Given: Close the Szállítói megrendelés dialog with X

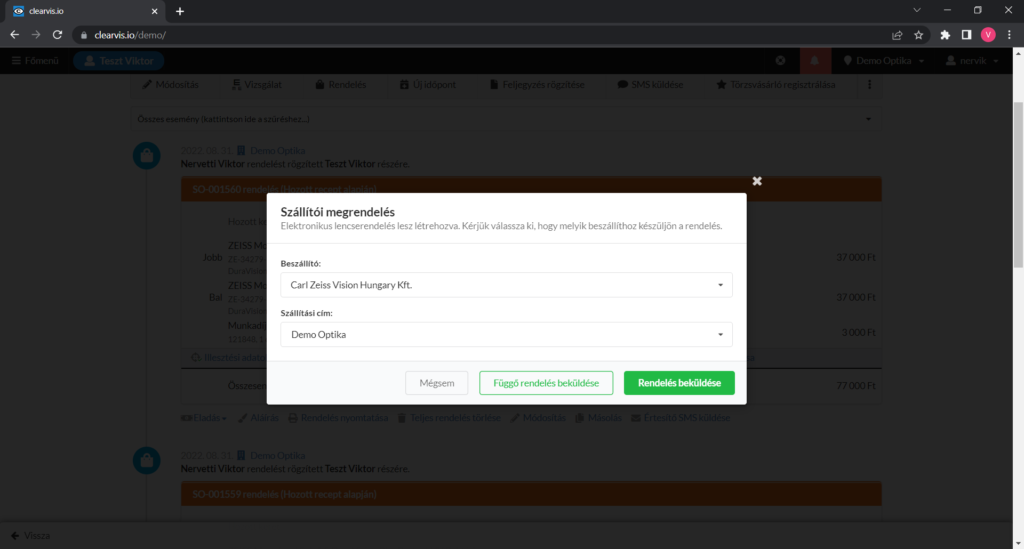Looking at the screenshot, I should 757,181.
